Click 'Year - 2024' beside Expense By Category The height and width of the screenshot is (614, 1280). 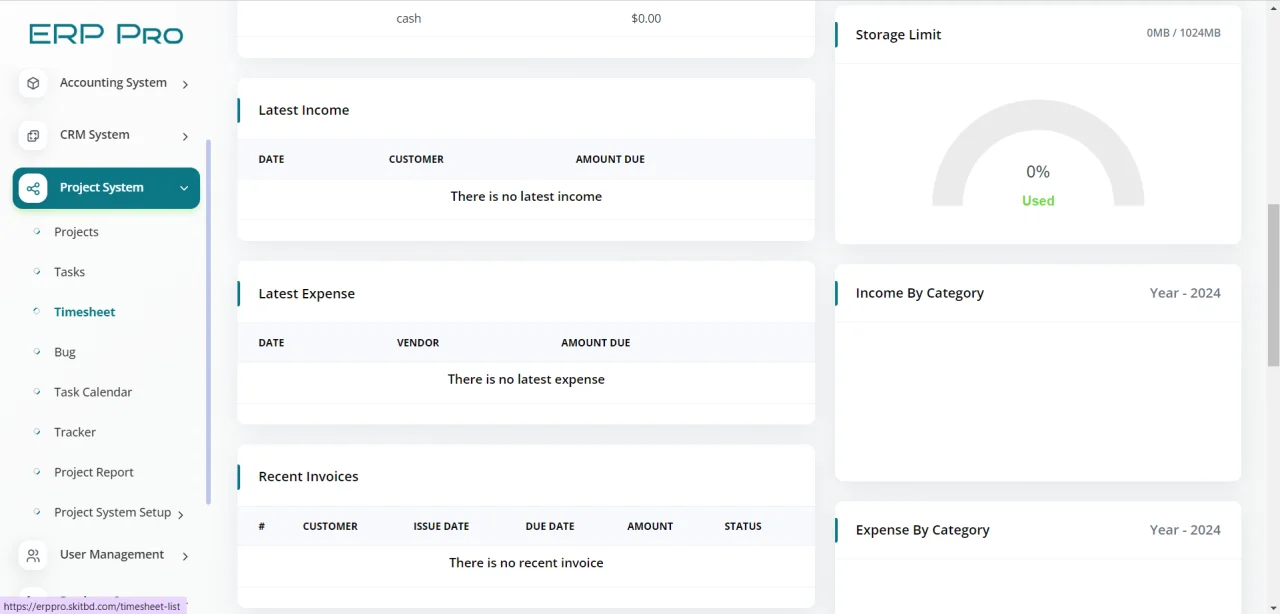(1185, 530)
